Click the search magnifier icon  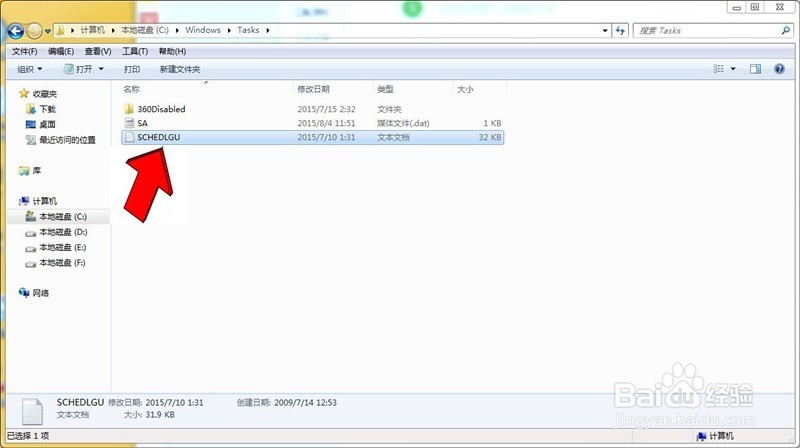pos(785,31)
